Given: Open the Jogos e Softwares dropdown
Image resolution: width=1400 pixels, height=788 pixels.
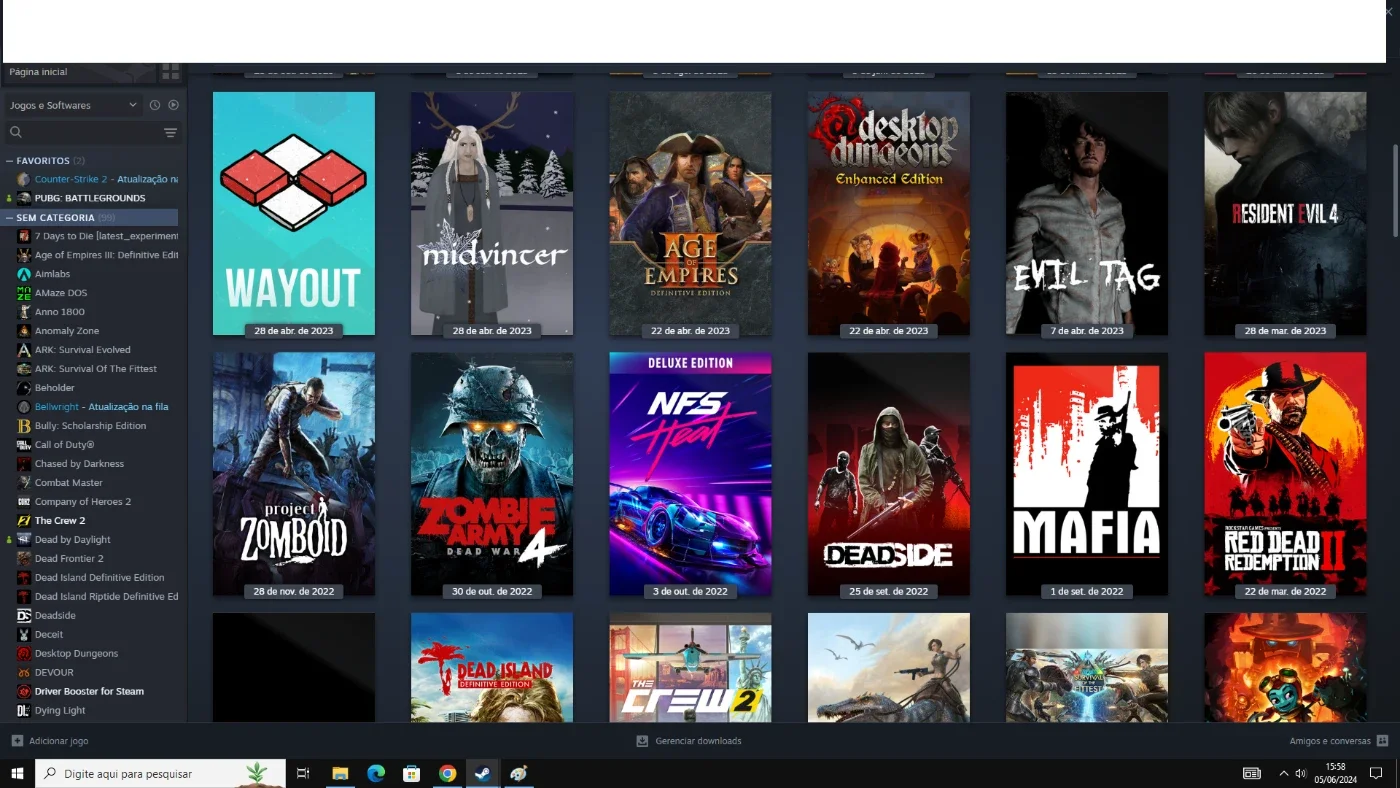Looking at the screenshot, I should click(74, 105).
